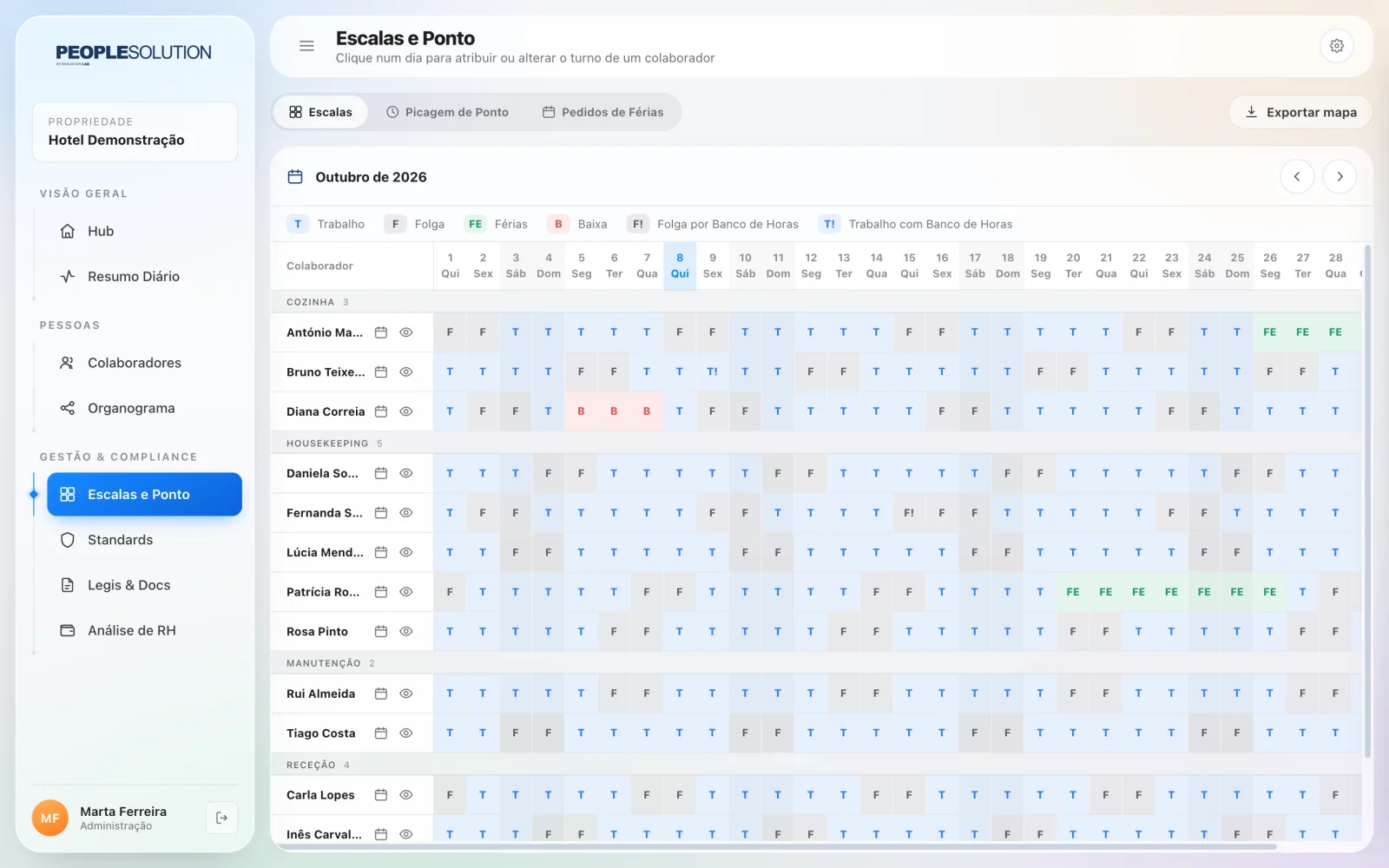Open calendar icon for Carla Lopes
Image resolution: width=1389 pixels, height=868 pixels.
[x=381, y=795]
